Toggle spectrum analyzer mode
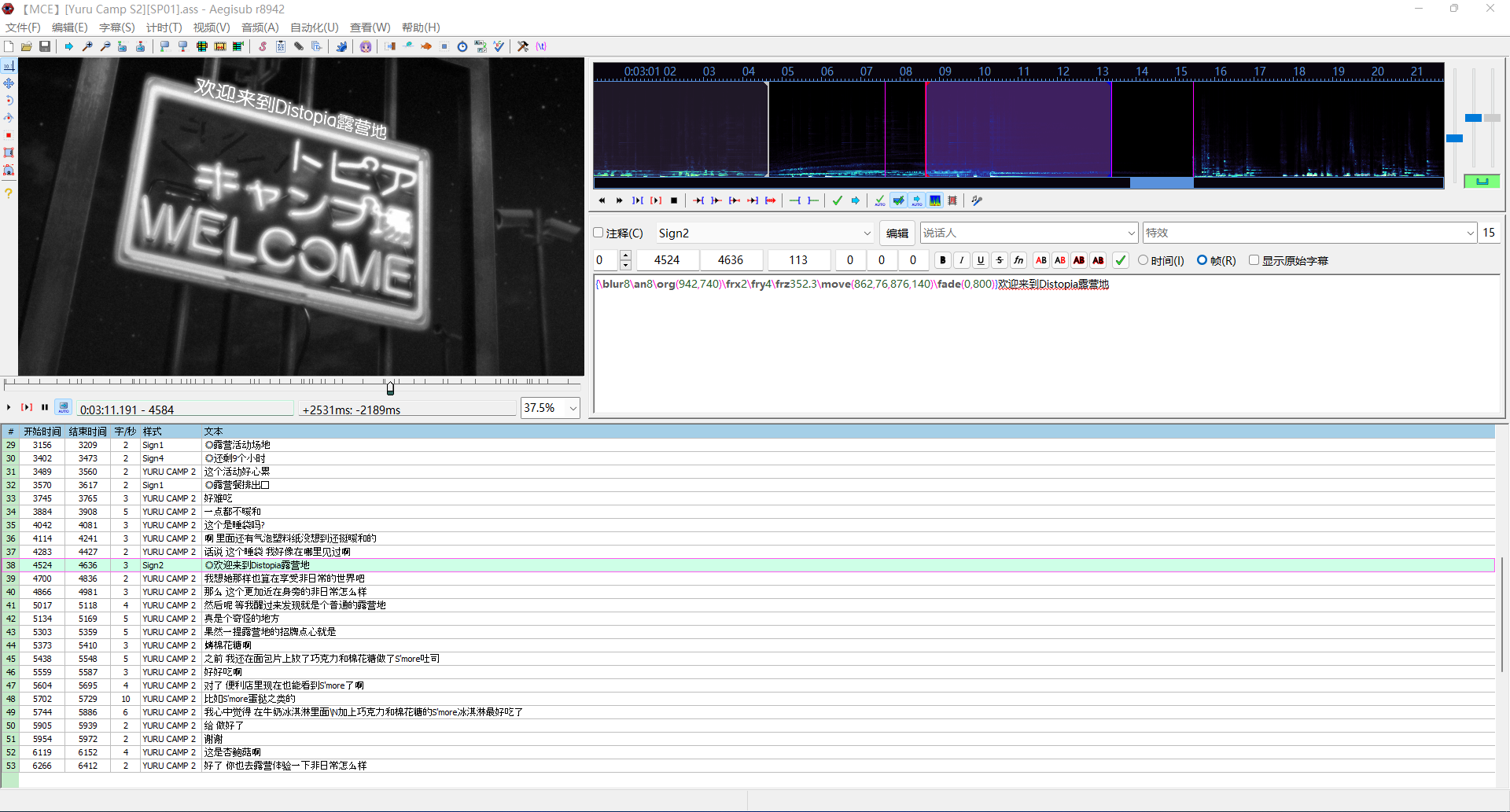The image size is (1510, 812). [934, 200]
